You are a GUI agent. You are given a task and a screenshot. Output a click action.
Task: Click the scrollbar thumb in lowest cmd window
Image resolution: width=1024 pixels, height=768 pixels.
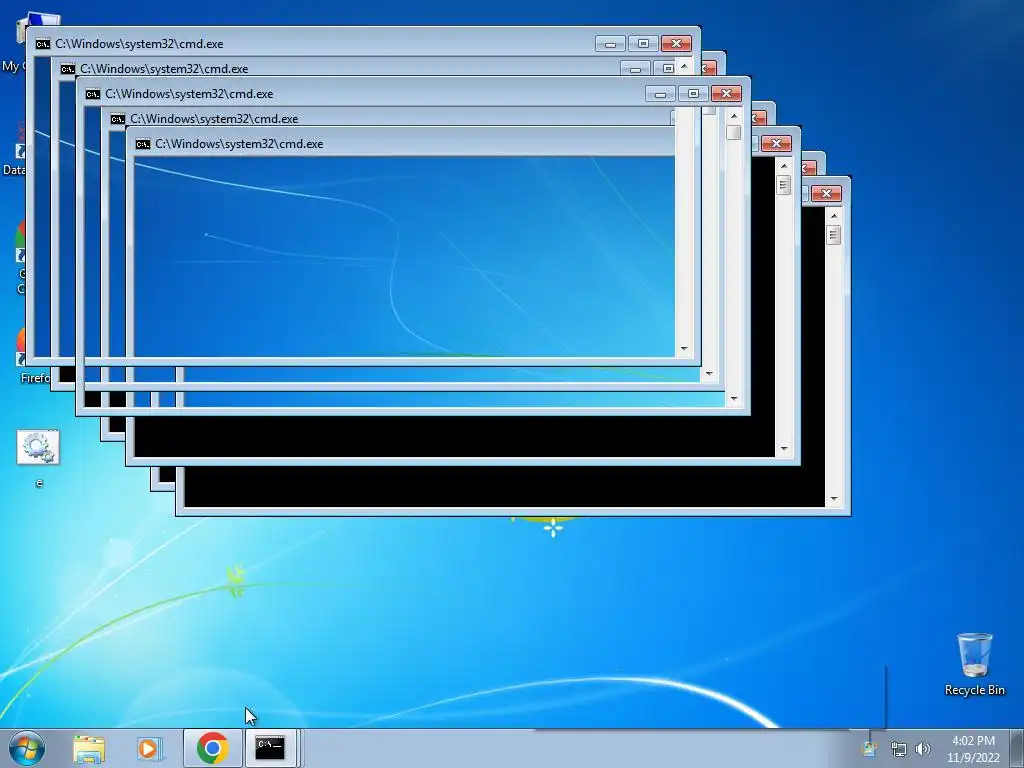pos(833,234)
